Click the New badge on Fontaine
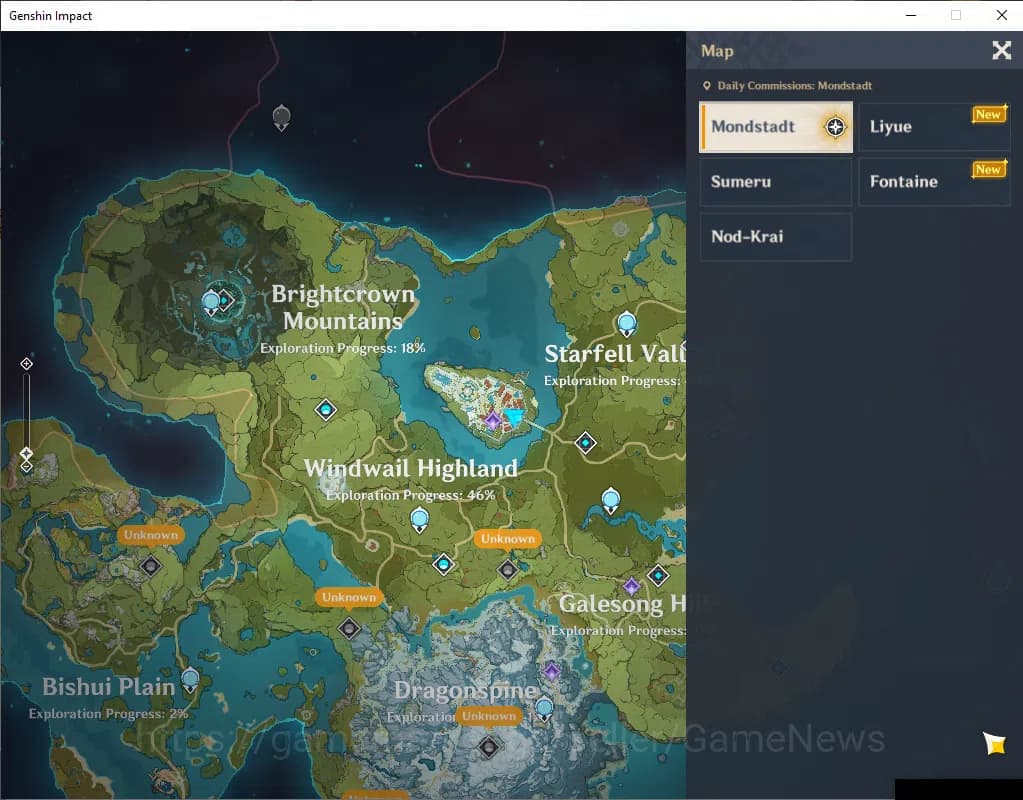This screenshot has height=800, width=1023. [x=989, y=170]
